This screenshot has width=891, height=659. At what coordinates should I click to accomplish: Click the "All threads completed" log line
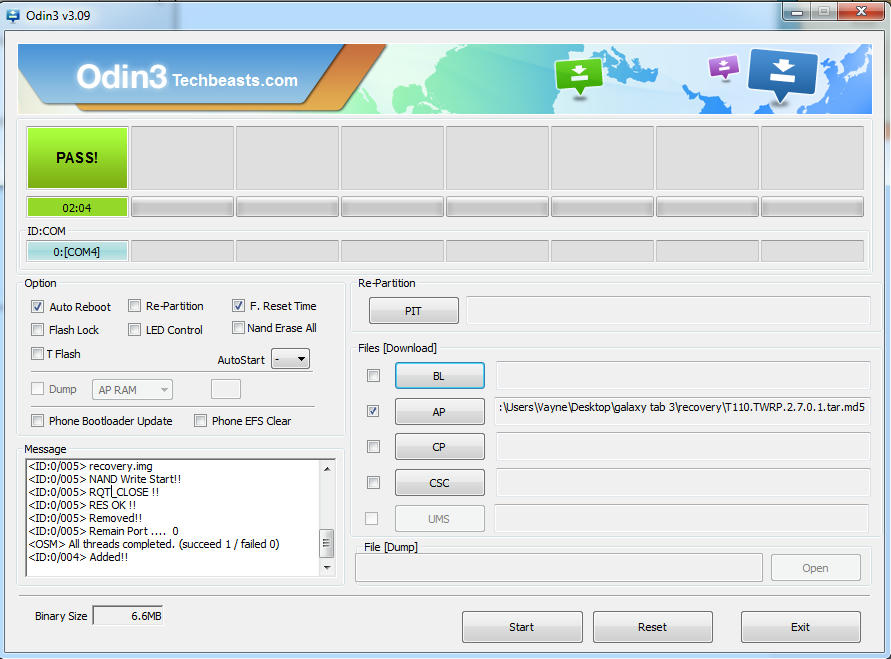coord(154,544)
